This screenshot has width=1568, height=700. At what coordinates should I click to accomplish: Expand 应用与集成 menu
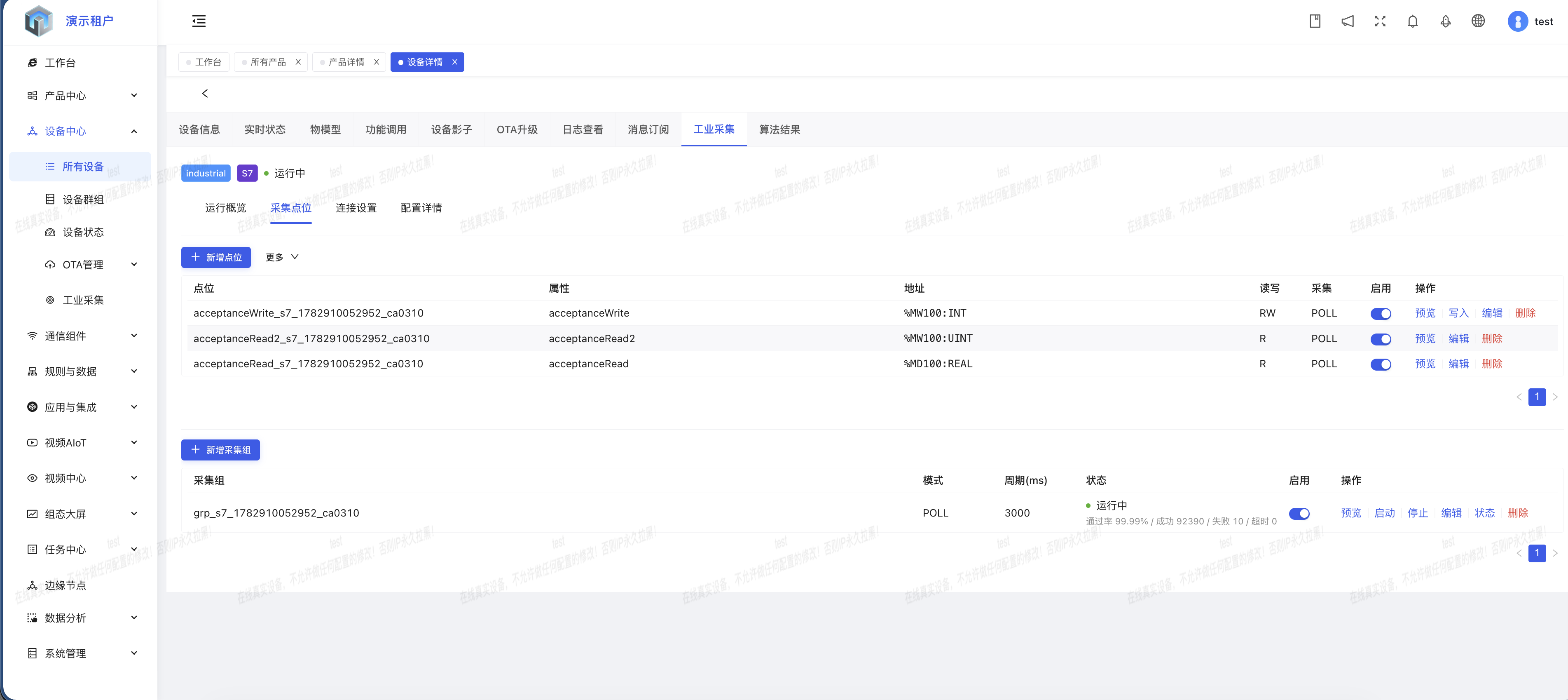tap(134, 407)
